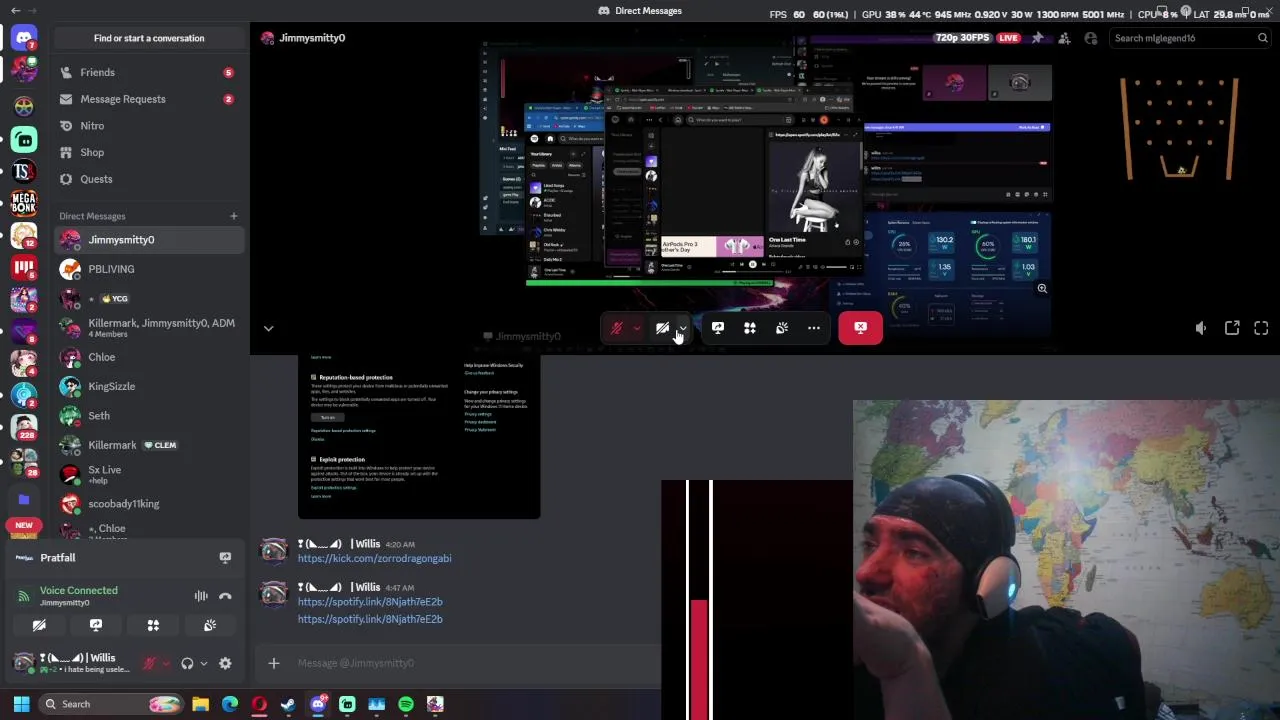Open the Seth direct message

[149, 416]
